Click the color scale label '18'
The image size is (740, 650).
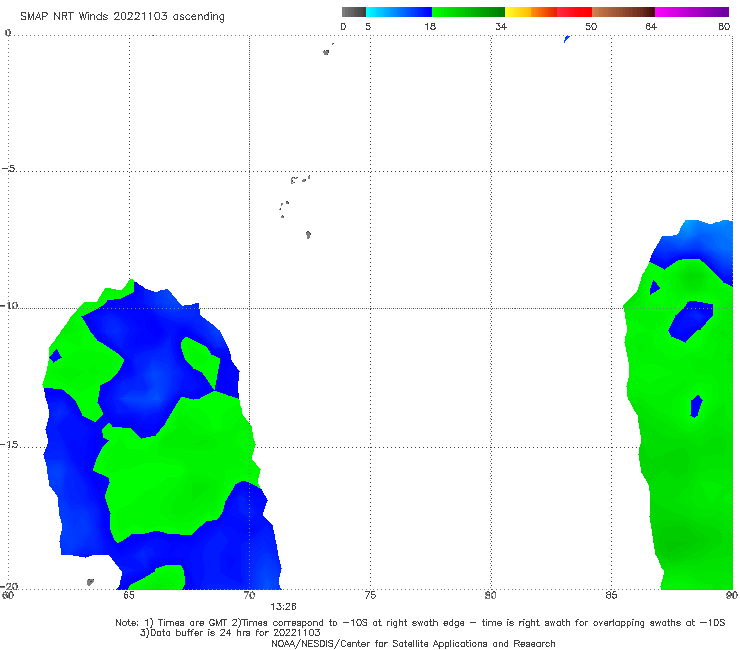[x=430, y=26]
